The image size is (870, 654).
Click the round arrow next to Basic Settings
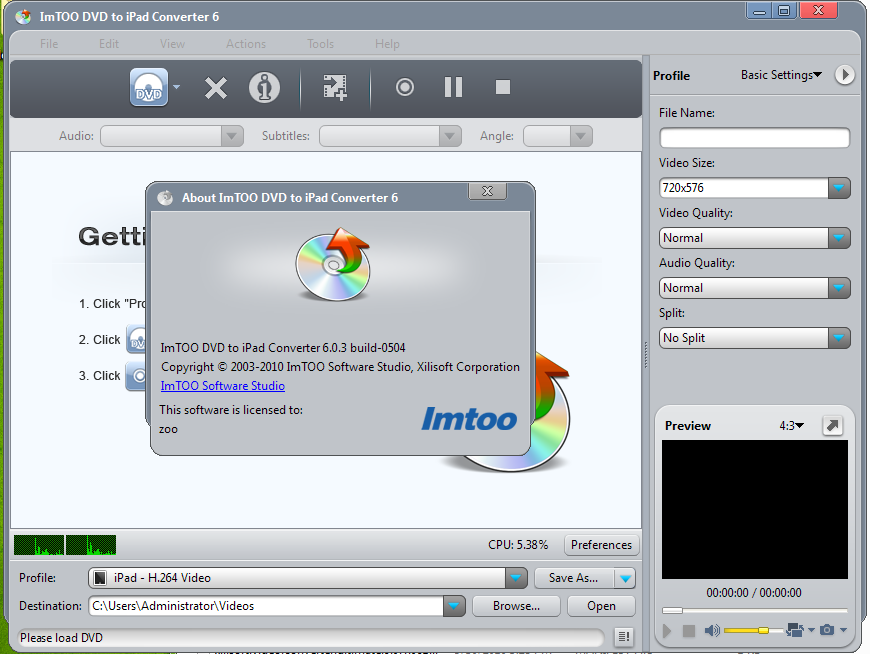[844, 74]
